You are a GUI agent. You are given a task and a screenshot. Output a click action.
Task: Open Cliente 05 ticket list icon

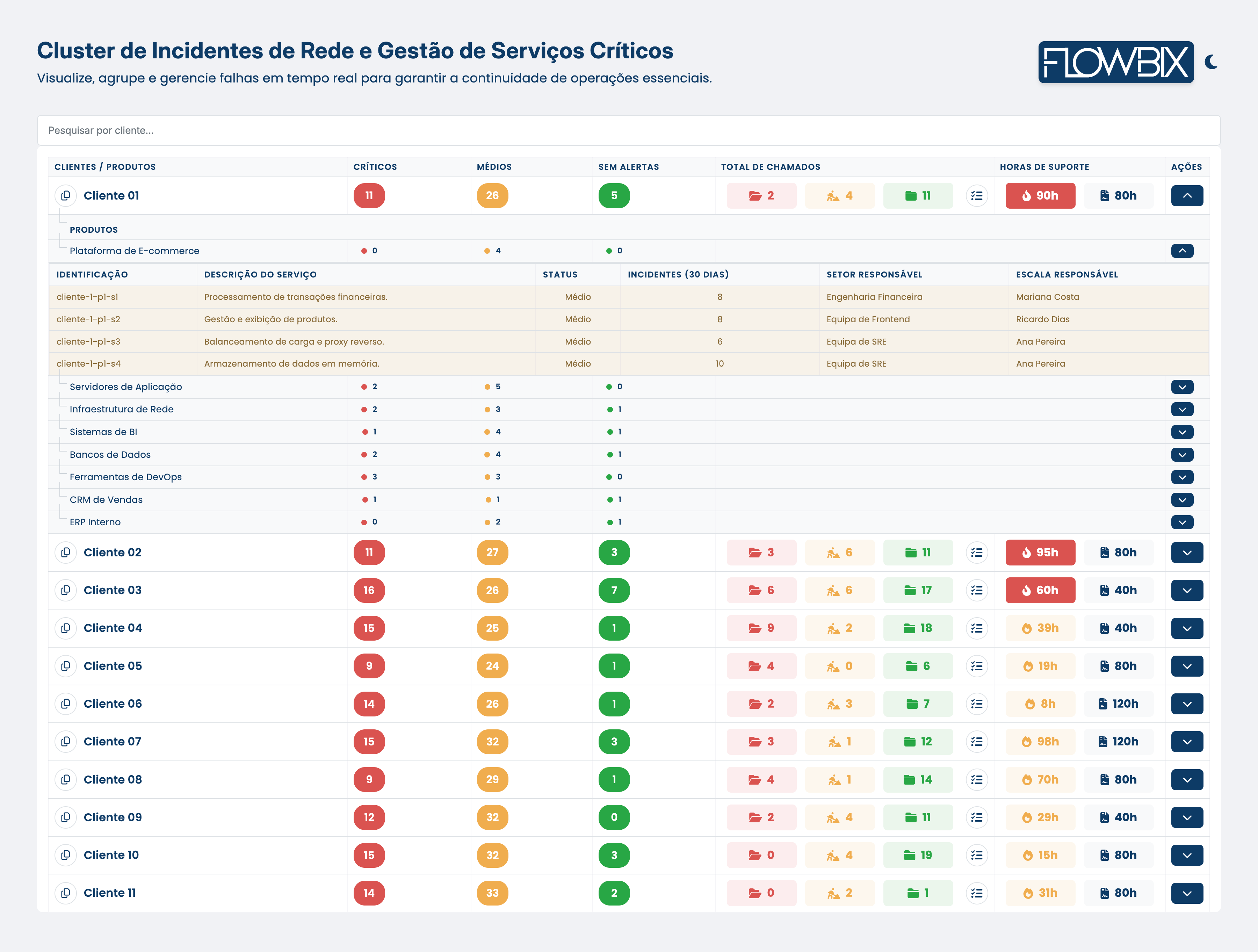click(976, 666)
